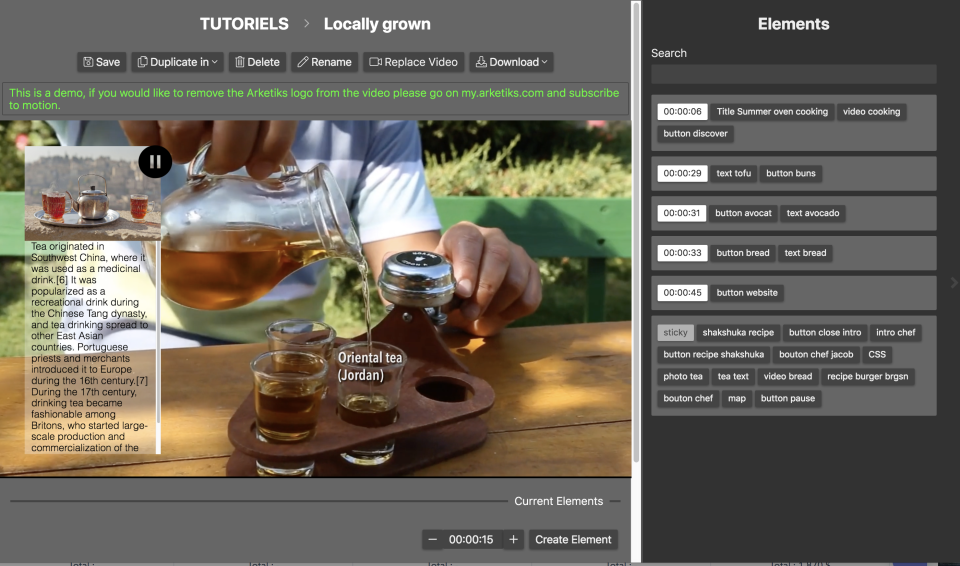Jump to timestamp 00:00:29
Viewport: 960px width, 566px height.
click(682, 173)
